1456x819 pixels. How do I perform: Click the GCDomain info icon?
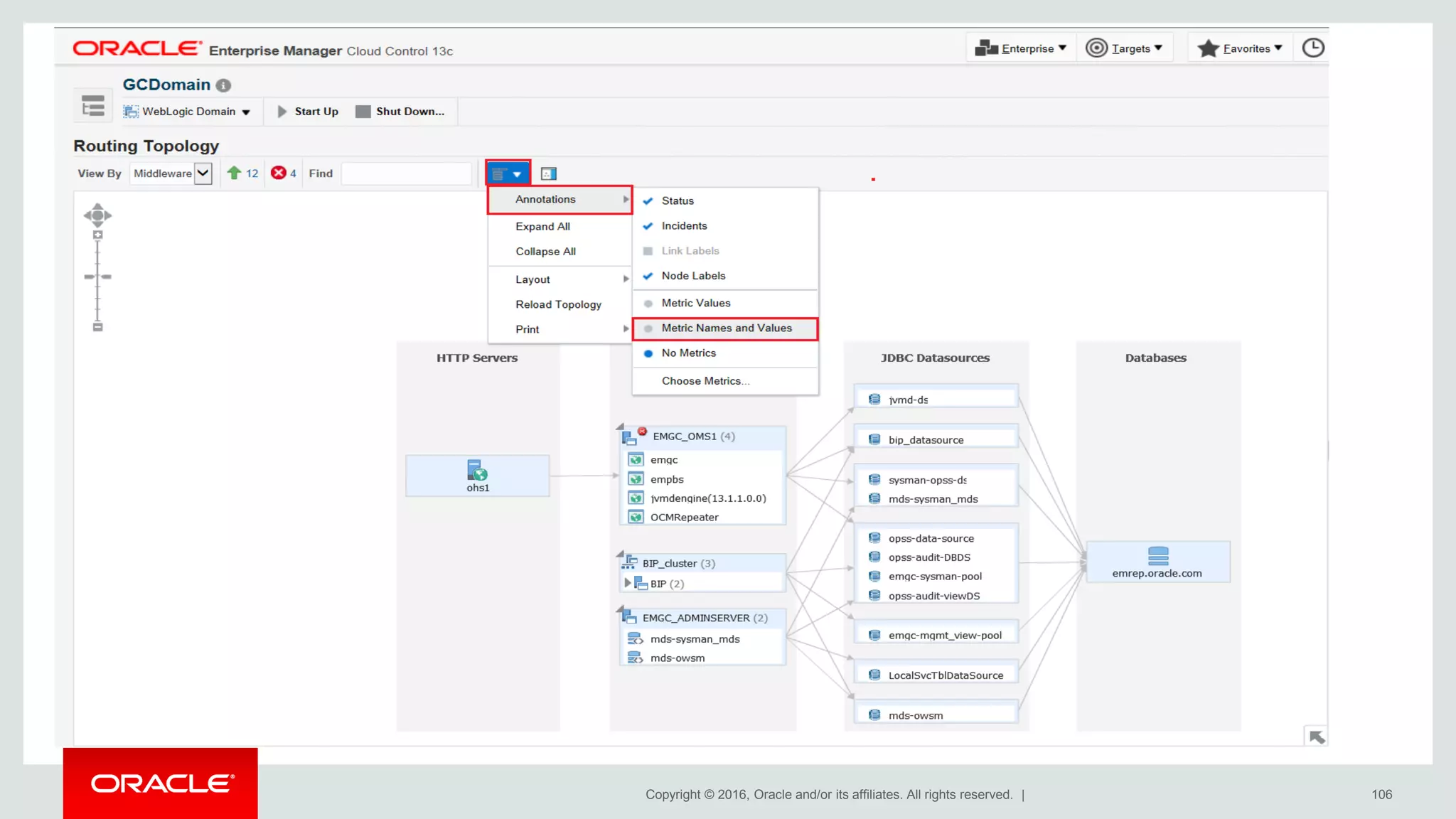coord(223,86)
